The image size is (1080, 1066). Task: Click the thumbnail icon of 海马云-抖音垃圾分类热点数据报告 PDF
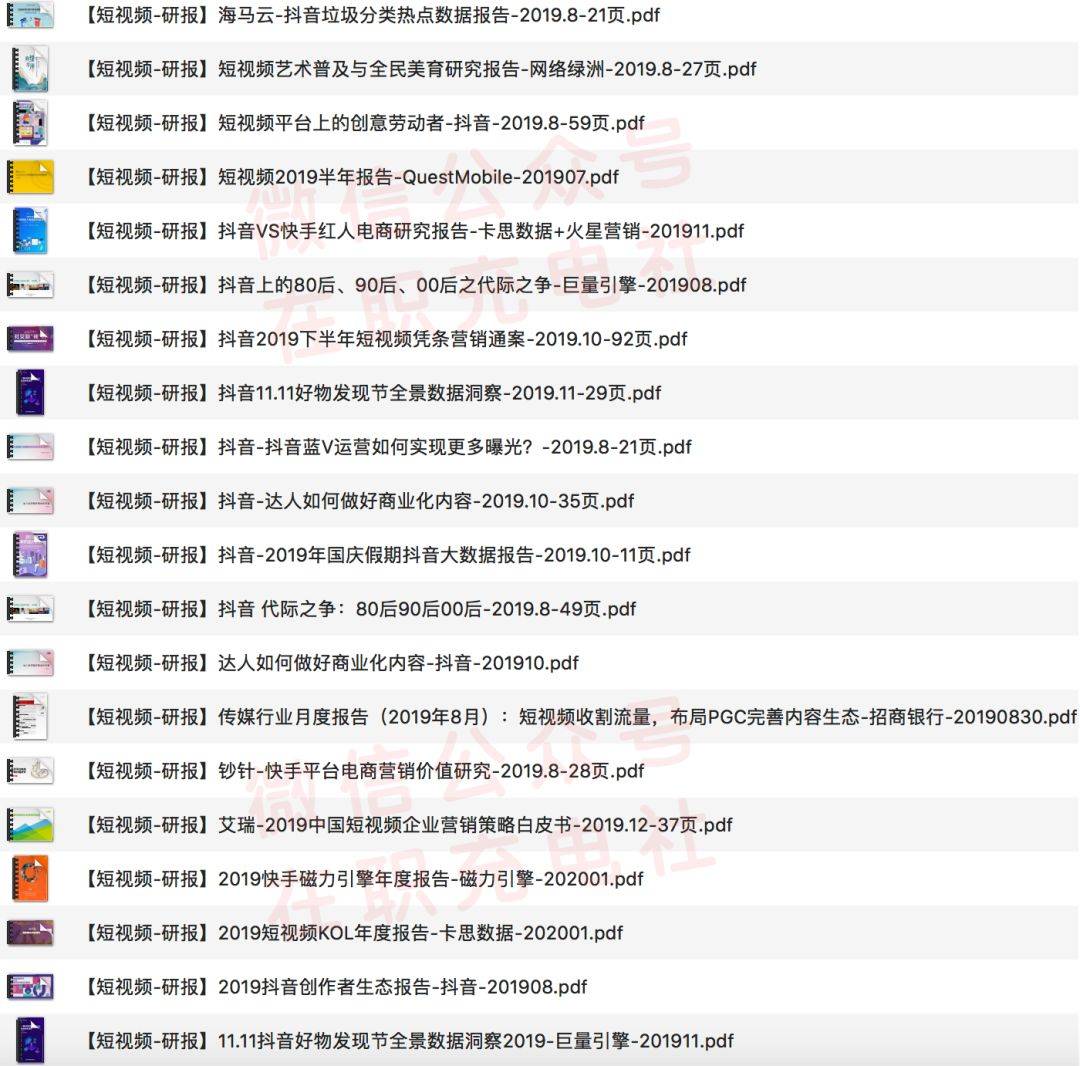tap(30, 14)
